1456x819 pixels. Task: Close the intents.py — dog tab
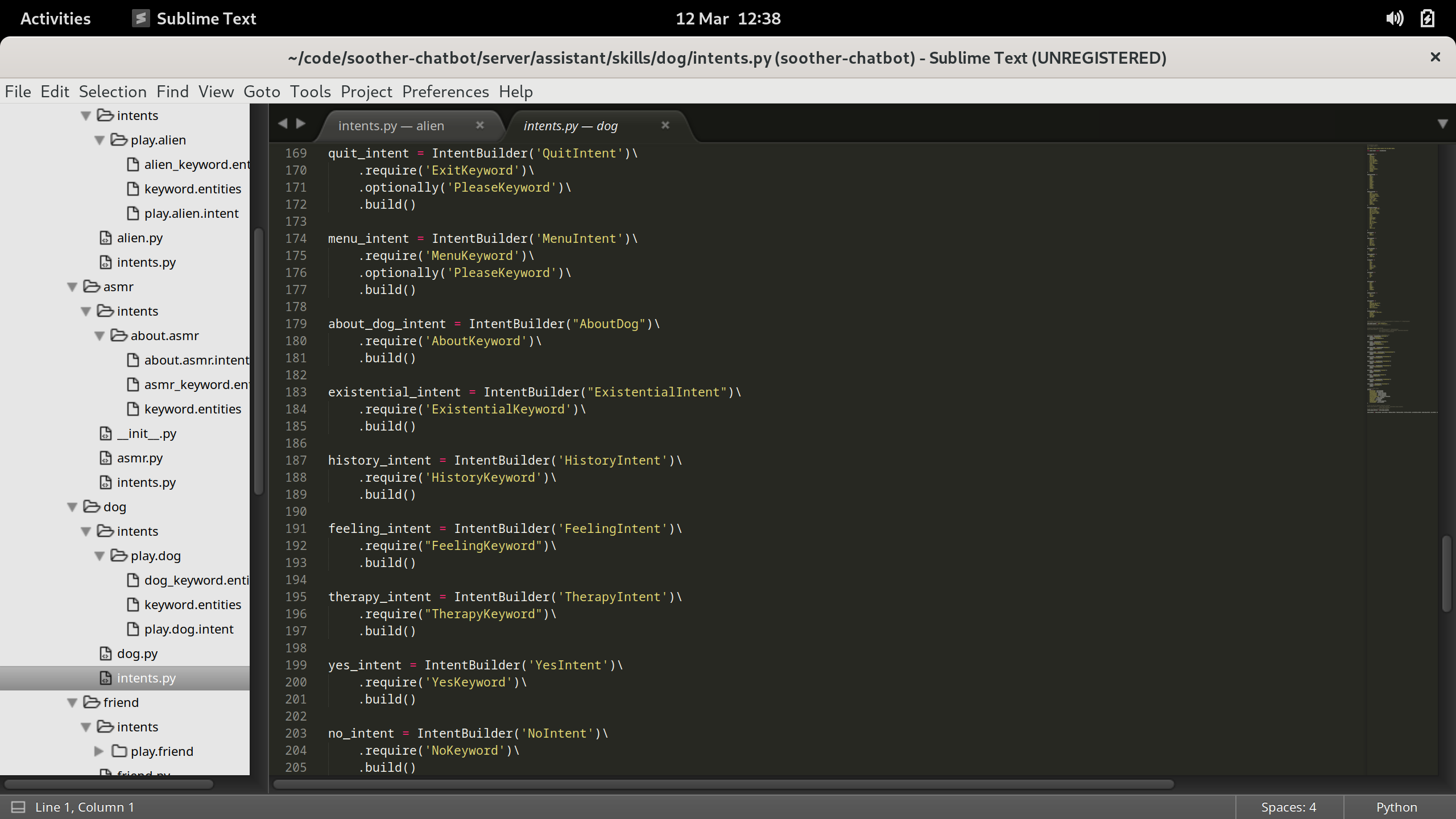[665, 125]
